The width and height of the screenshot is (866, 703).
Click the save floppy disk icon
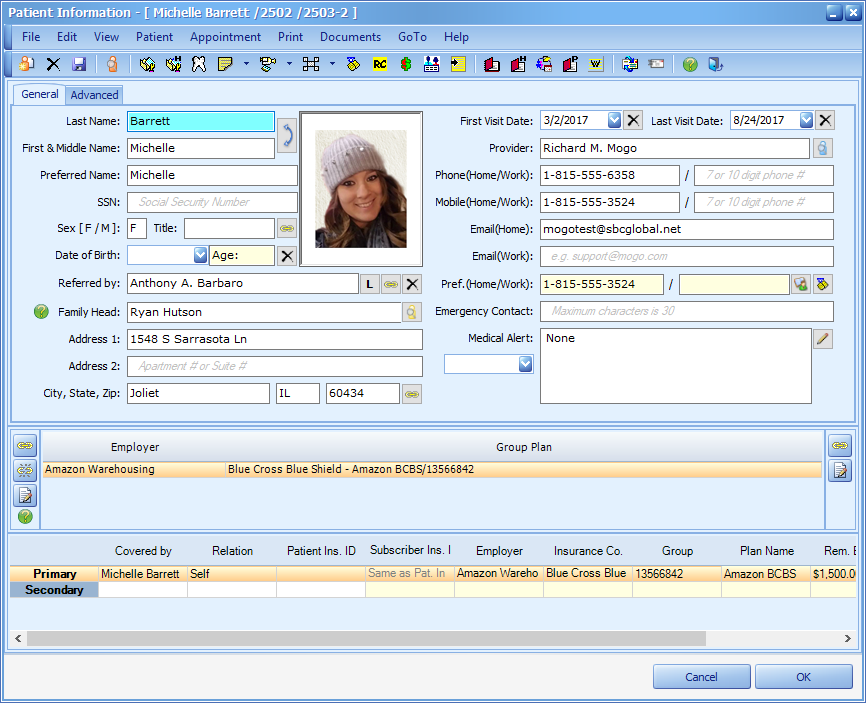[x=79, y=65]
